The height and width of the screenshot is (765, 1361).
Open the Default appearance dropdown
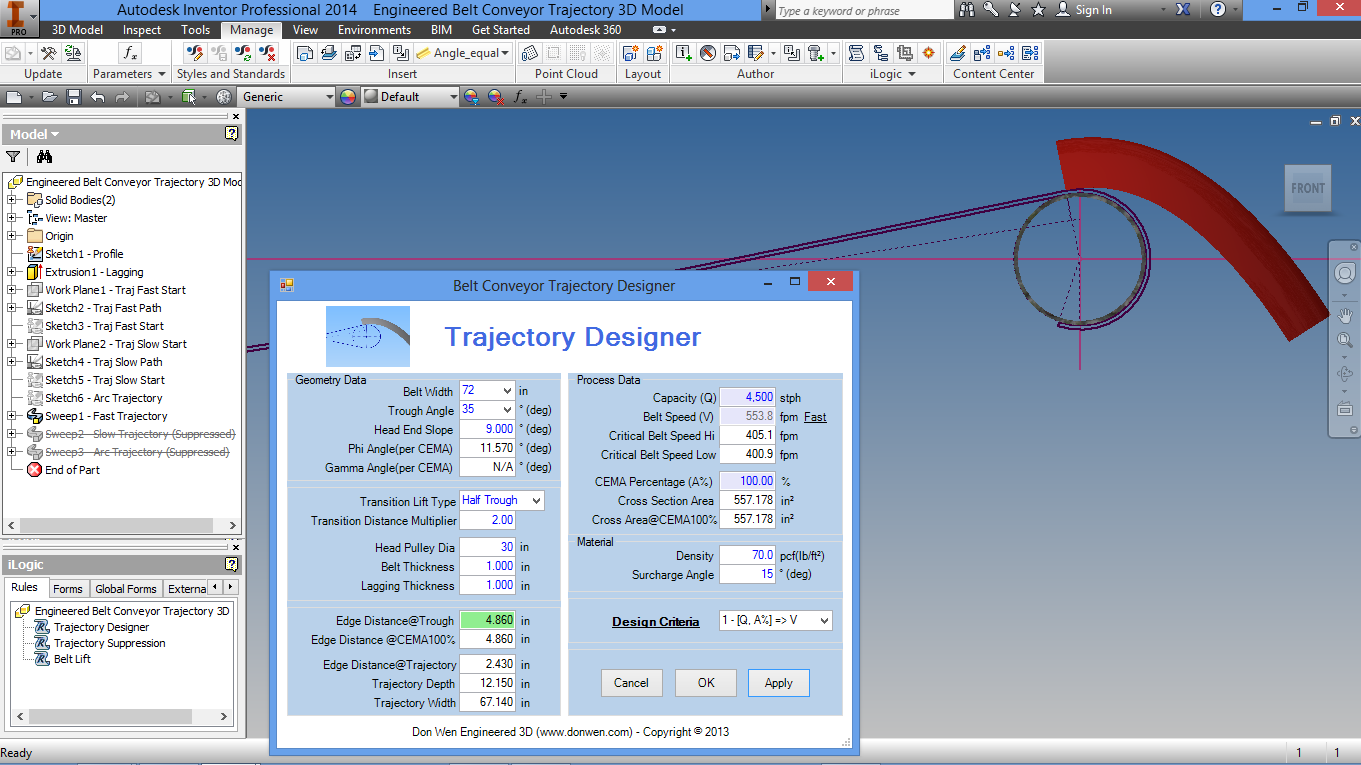453,97
